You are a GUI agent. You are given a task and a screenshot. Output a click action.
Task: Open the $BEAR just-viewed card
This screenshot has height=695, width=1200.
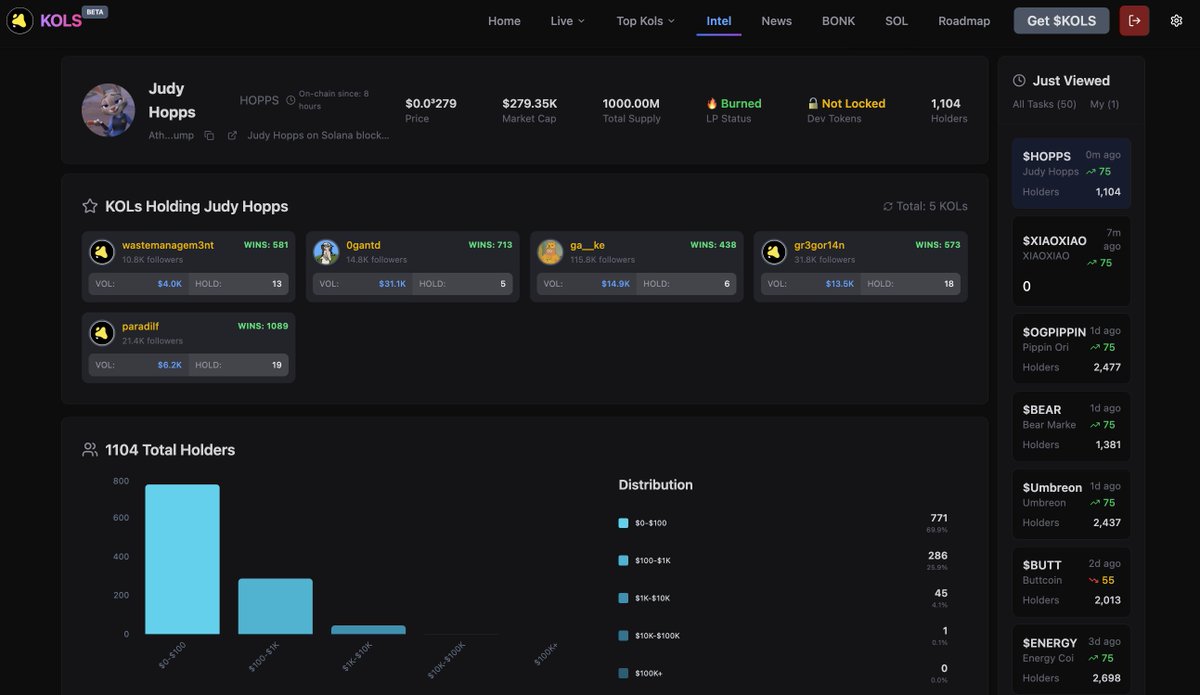(1071, 427)
